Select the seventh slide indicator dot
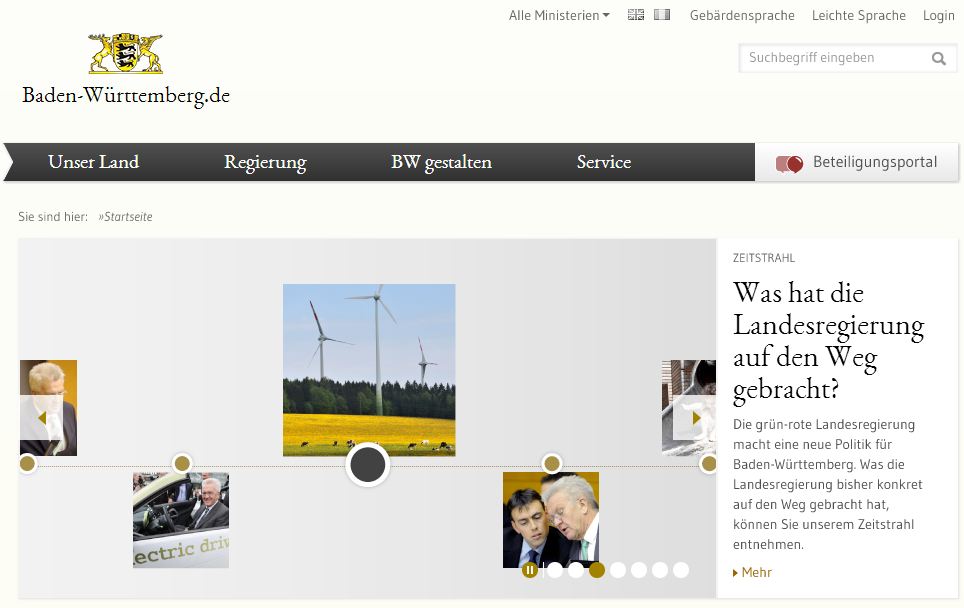The height and width of the screenshot is (608, 964). (681, 570)
